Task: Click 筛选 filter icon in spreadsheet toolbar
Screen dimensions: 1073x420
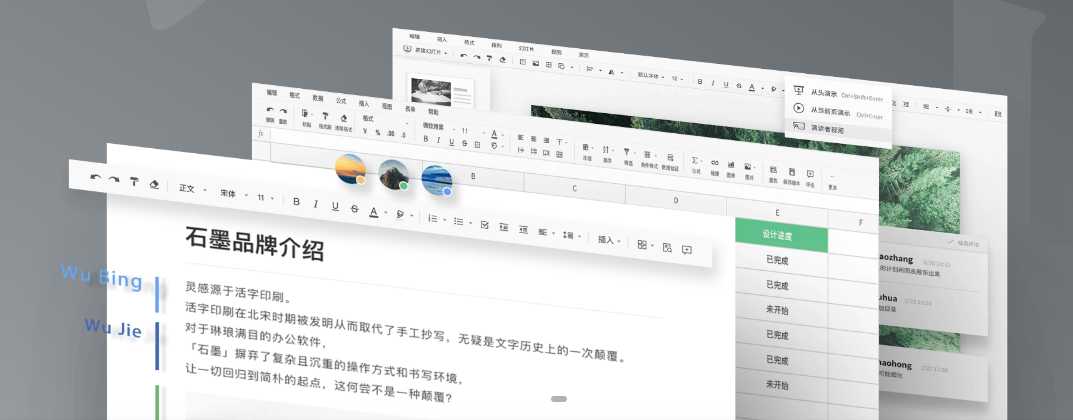Action: [628, 157]
